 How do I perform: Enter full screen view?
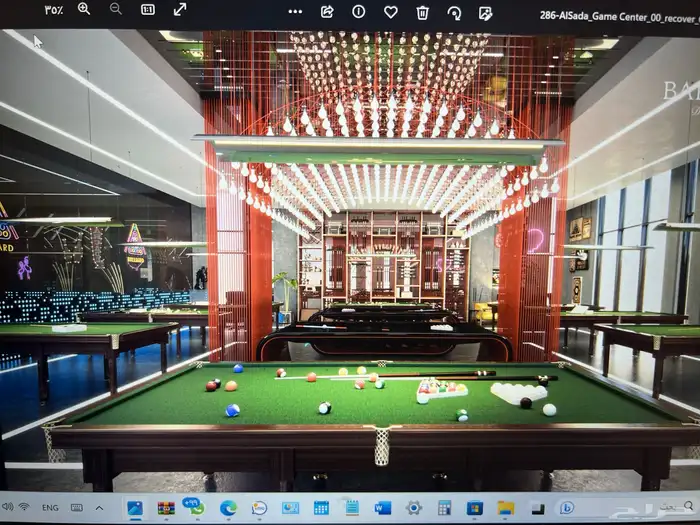click(180, 9)
